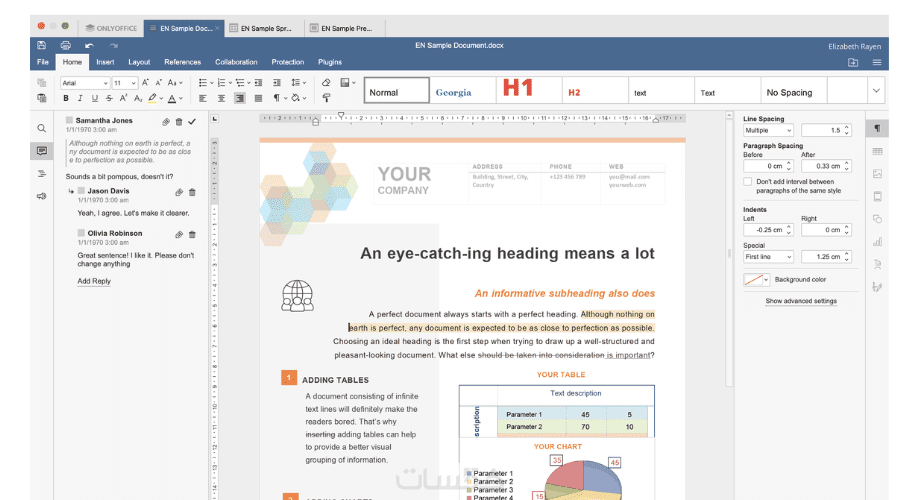This screenshot has height=500, width=900.
Task: Apply superscript formatting
Action: click(x=123, y=98)
